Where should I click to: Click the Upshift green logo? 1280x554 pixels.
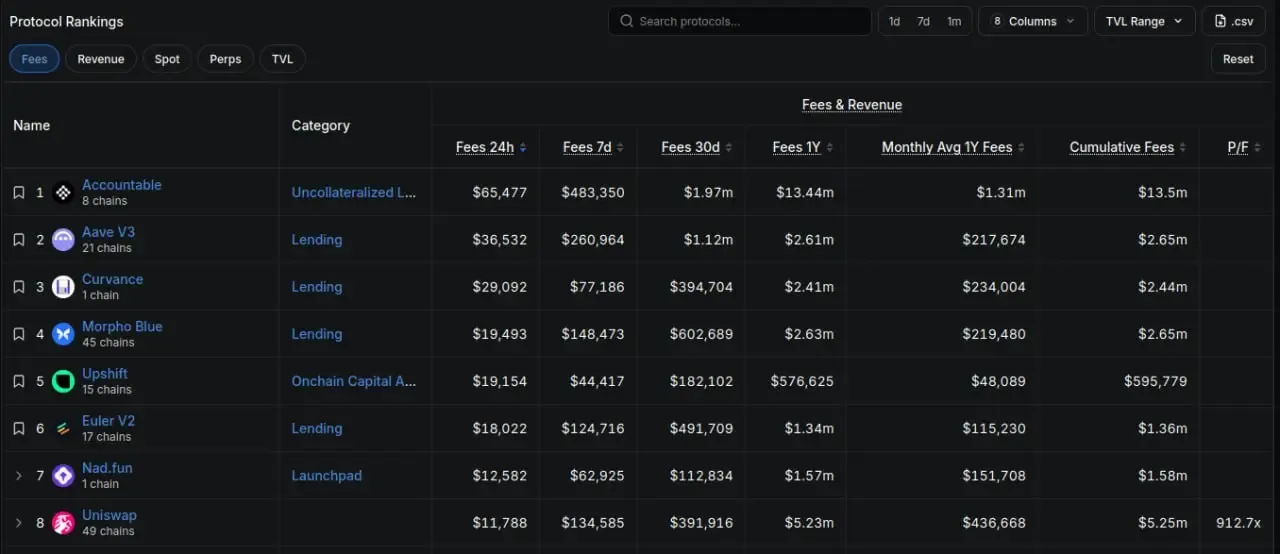(x=63, y=381)
